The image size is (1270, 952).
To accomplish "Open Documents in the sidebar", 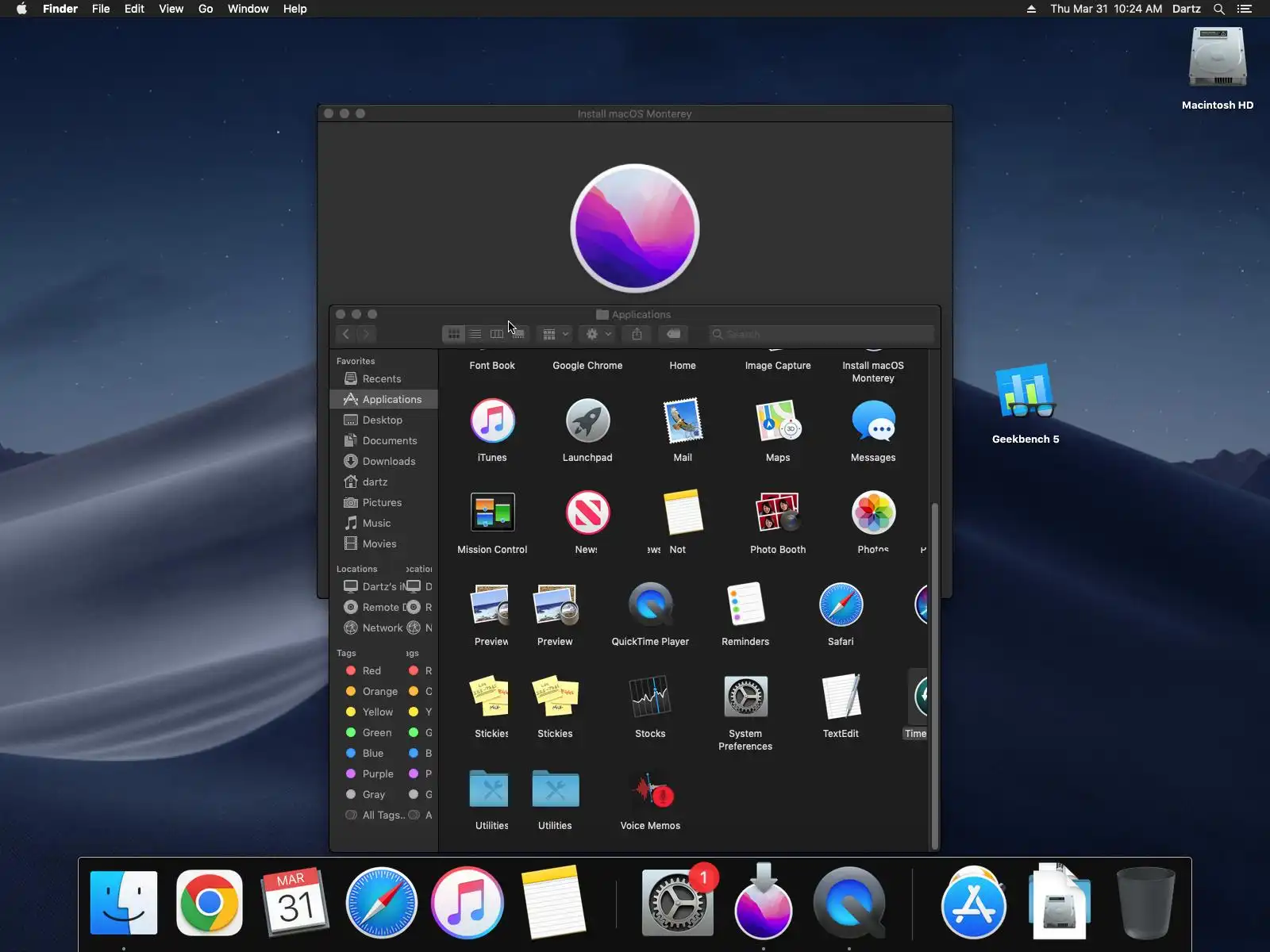I will tap(383, 440).
